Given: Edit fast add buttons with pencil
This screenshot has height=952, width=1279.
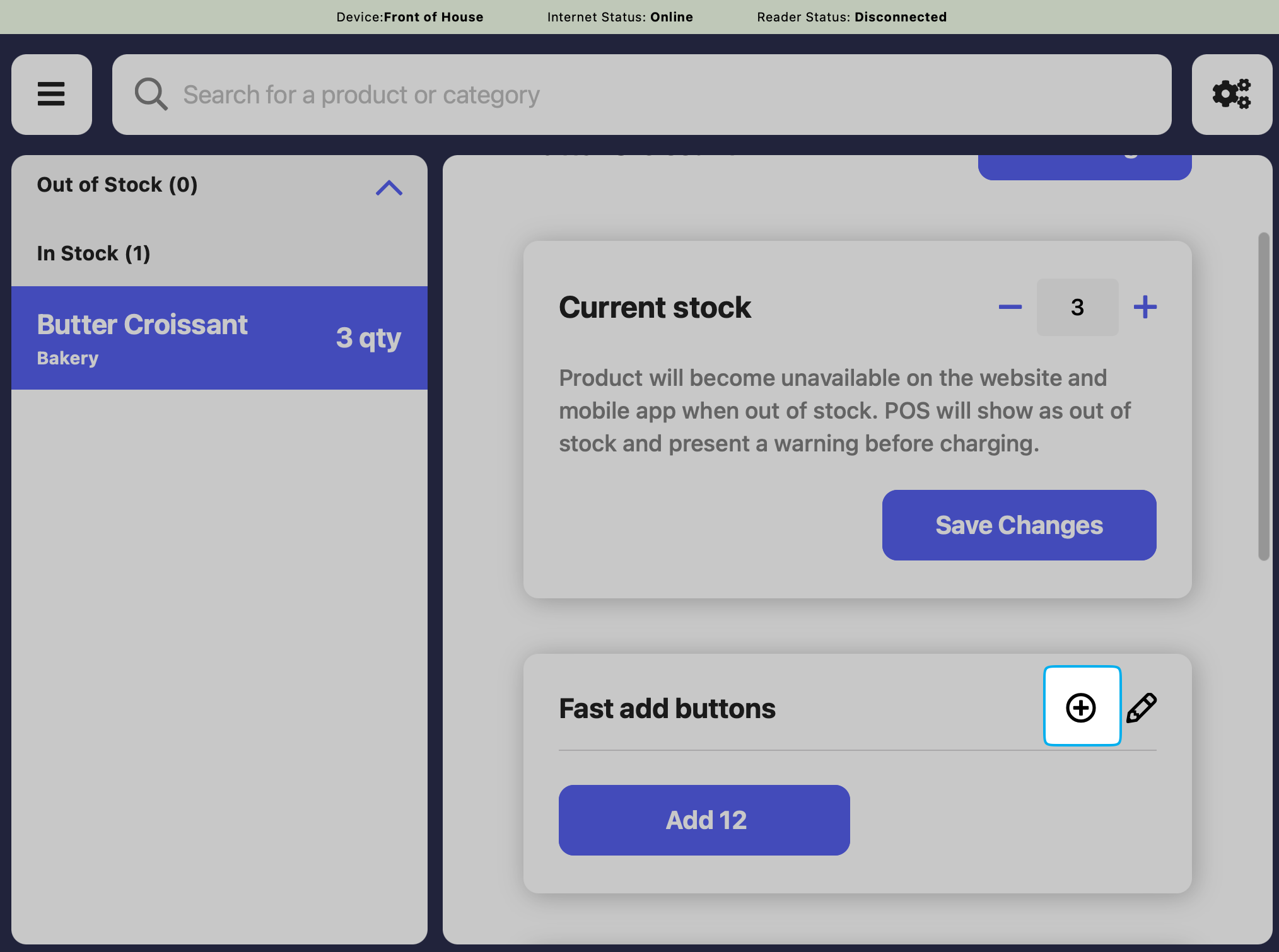Looking at the screenshot, I should [x=1142, y=707].
